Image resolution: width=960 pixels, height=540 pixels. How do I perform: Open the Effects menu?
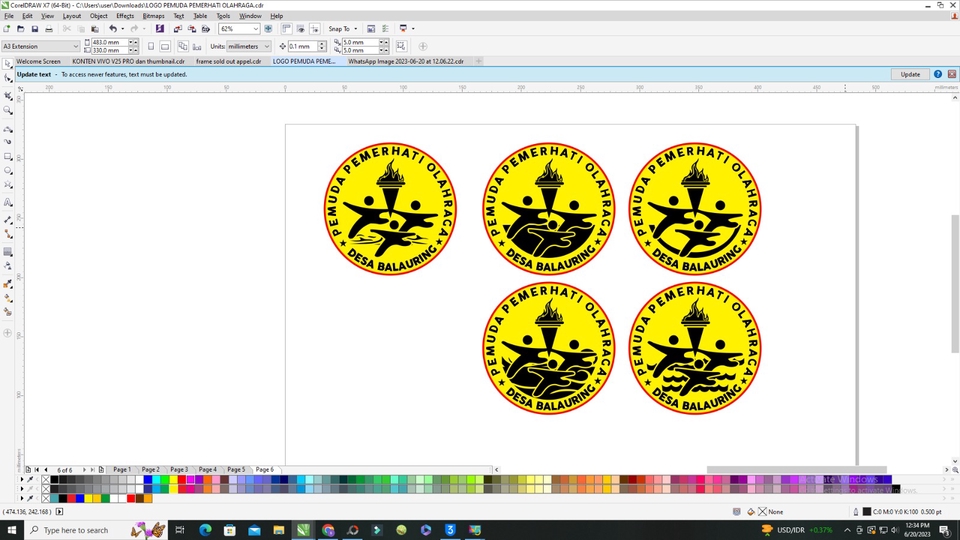(125, 16)
